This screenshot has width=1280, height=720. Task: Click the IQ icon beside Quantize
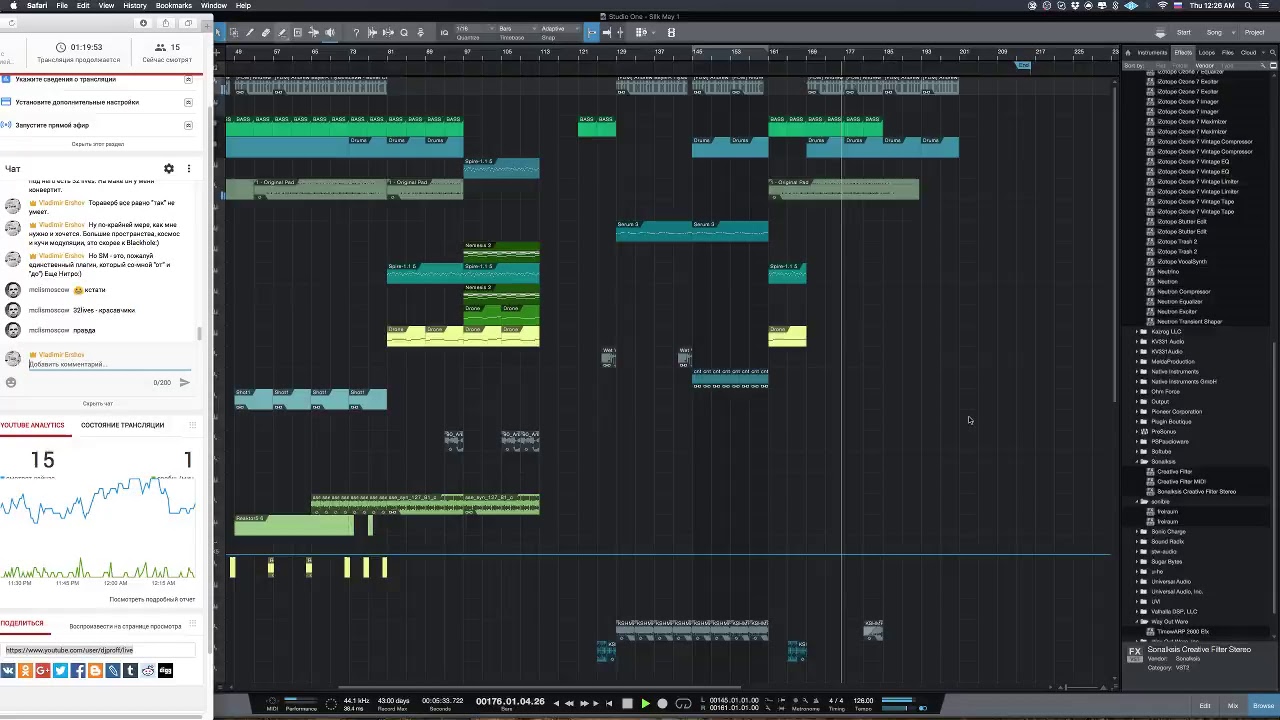[444, 33]
